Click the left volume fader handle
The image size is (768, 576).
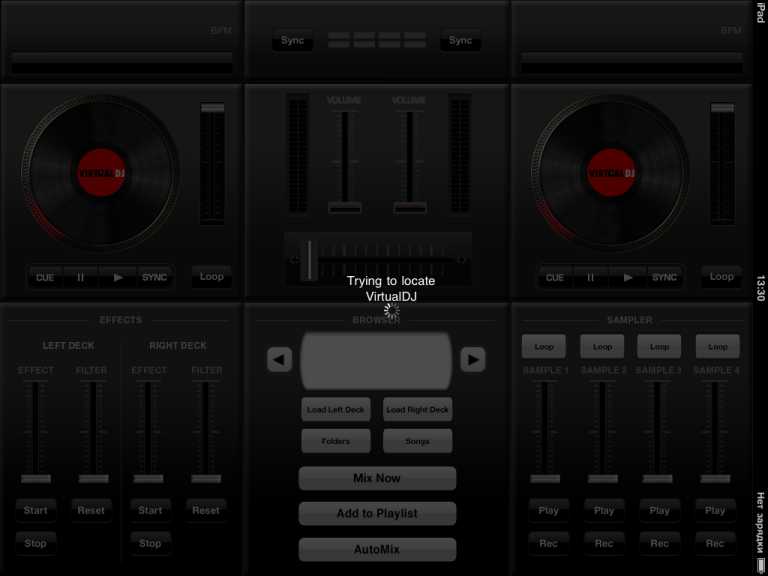coord(345,208)
